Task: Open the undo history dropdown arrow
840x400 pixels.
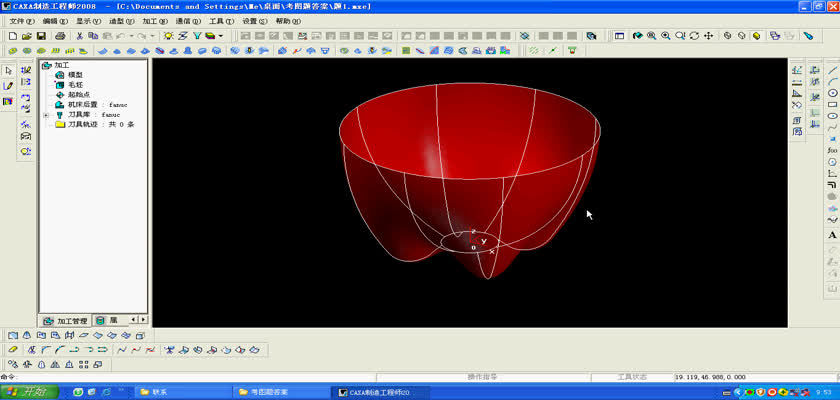Action: [131, 36]
